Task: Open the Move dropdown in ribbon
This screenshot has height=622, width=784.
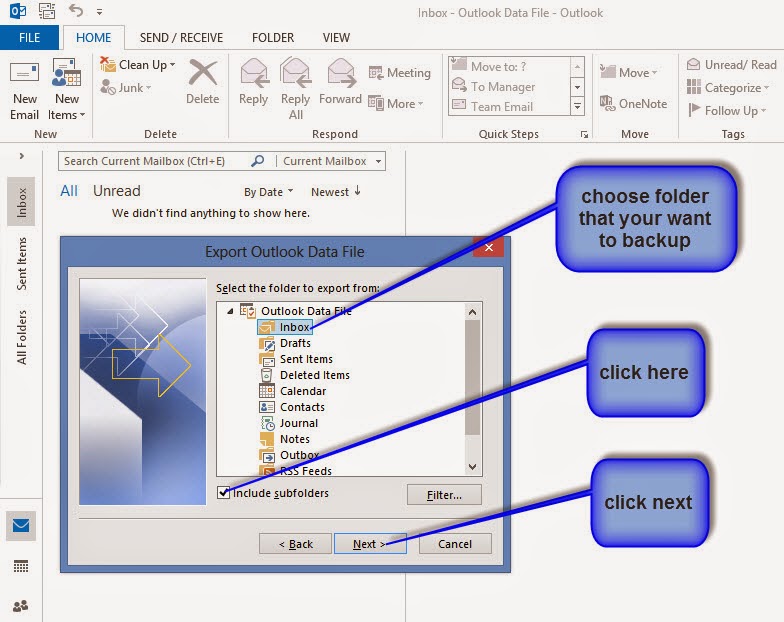Action: [x=628, y=72]
